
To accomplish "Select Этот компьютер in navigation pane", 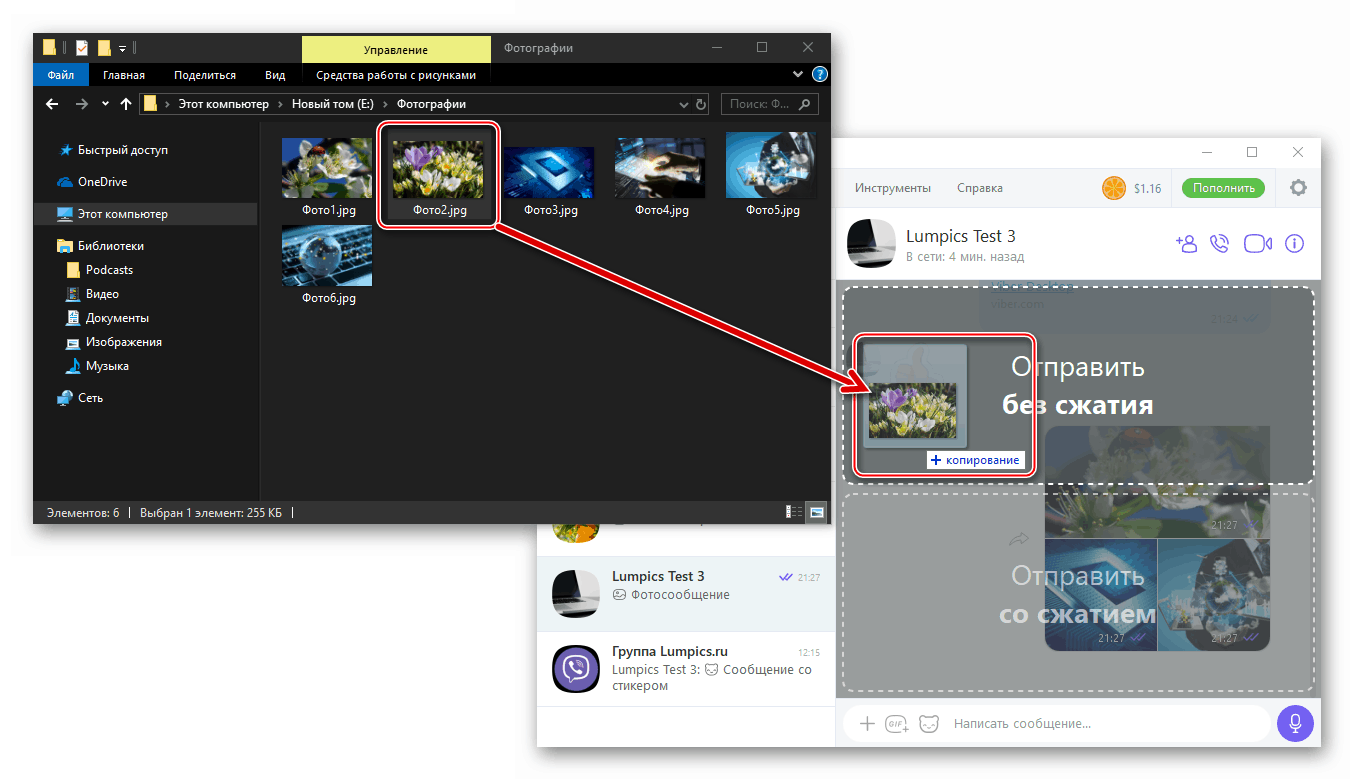I will tap(146, 214).
